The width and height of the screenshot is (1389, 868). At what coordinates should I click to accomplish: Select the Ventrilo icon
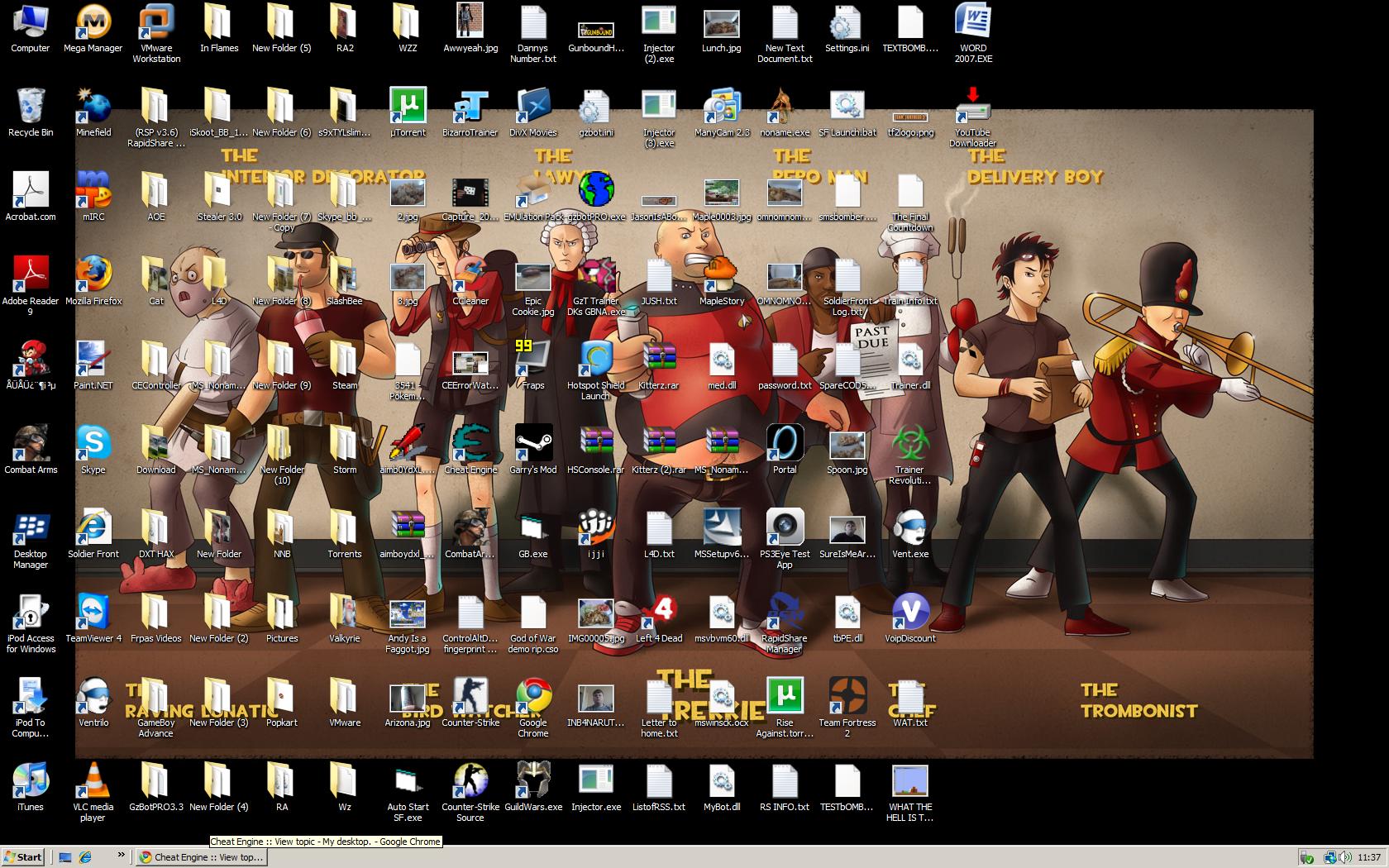point(93,703)
